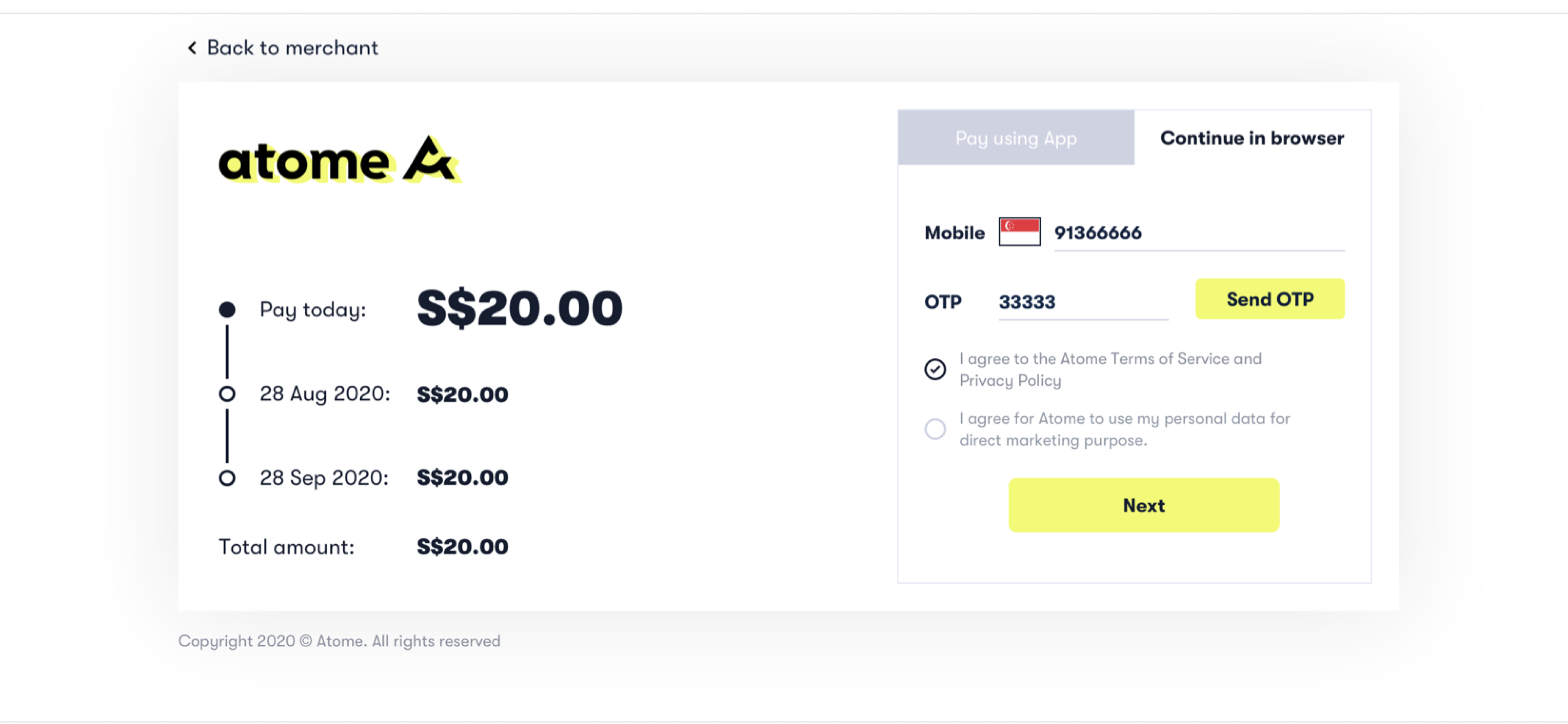The image size is (1568, 724).
Task: Focus the Mobile number input field
Action: click(1198, 233)
